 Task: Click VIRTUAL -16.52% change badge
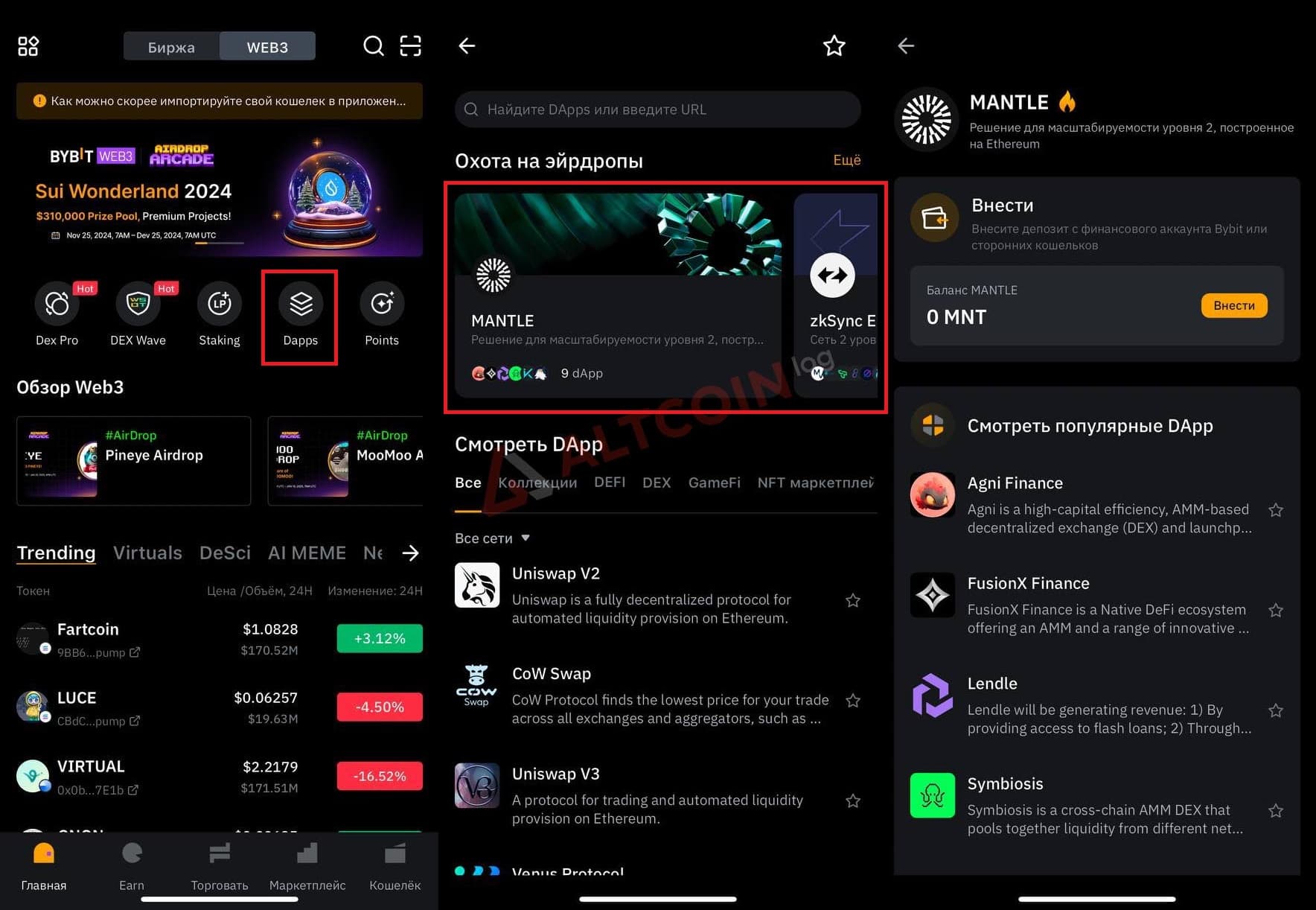(380, 776)
